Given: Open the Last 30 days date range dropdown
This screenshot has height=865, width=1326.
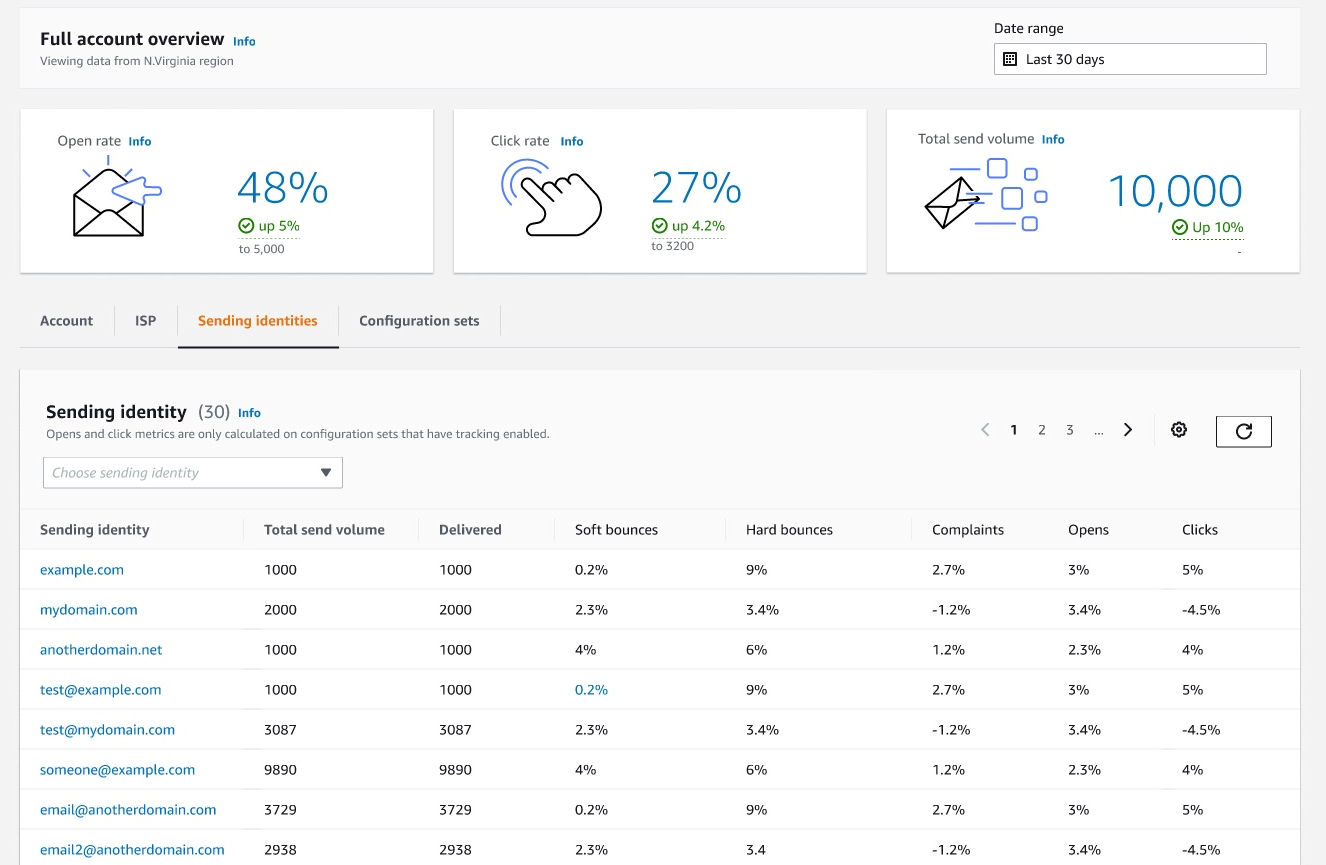Looking at the screenshot, I should [1130, 59].
